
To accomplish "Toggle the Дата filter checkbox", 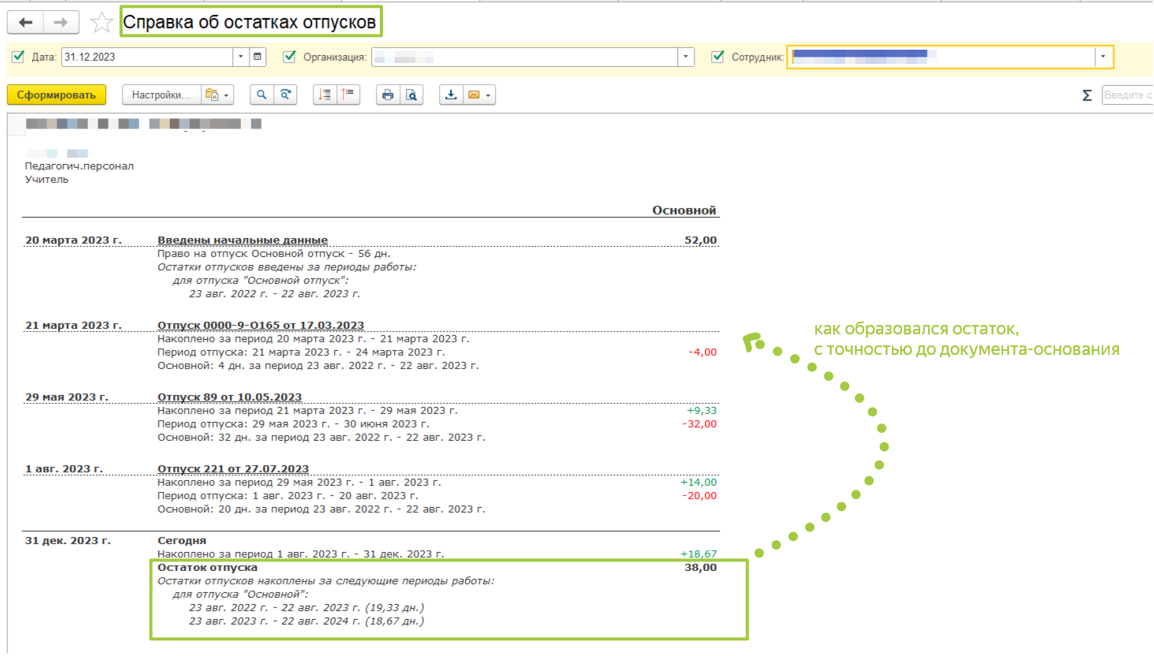I will (x=18, y=57).
